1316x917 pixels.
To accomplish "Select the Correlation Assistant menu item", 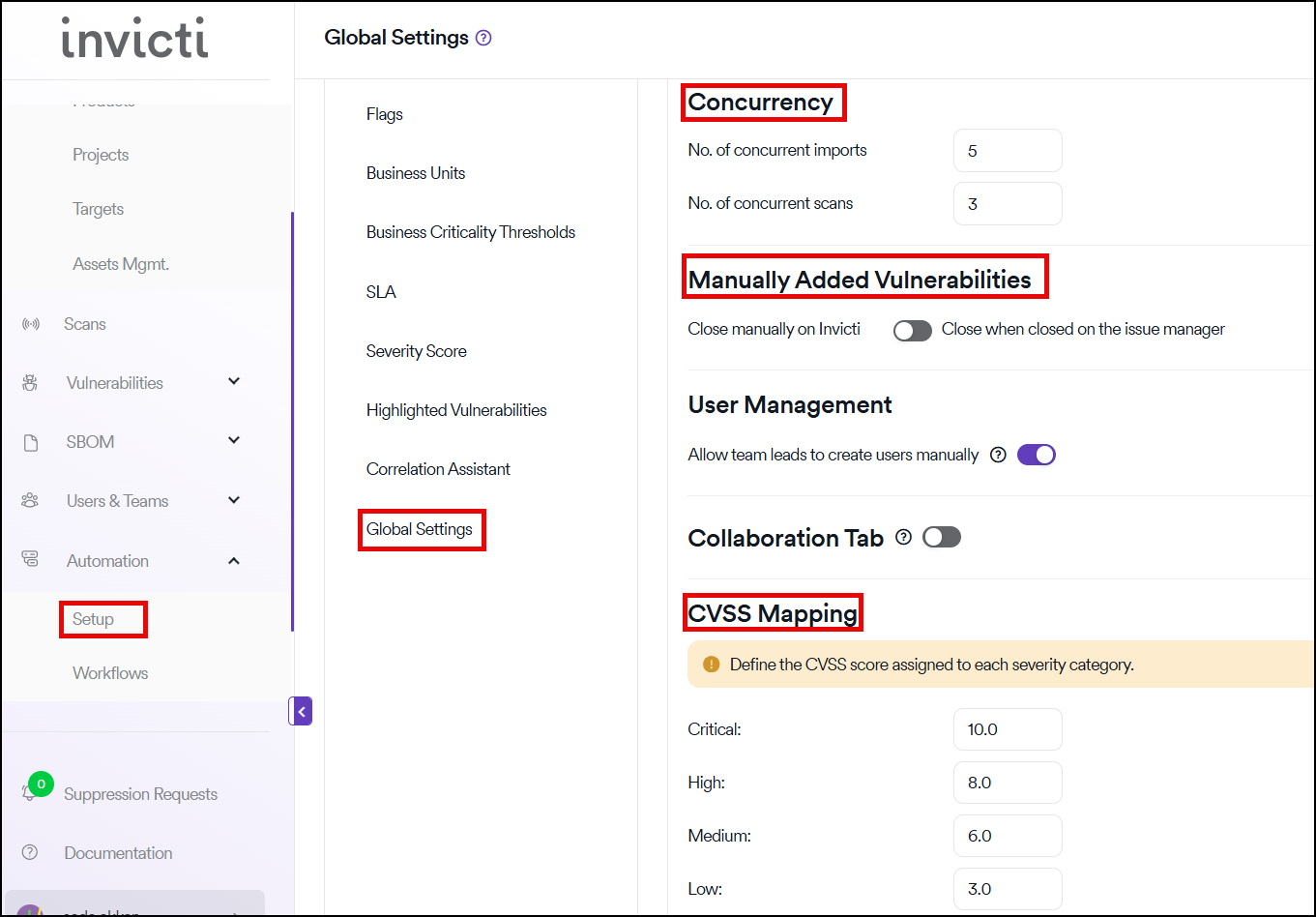I will [x=438, y=469].
